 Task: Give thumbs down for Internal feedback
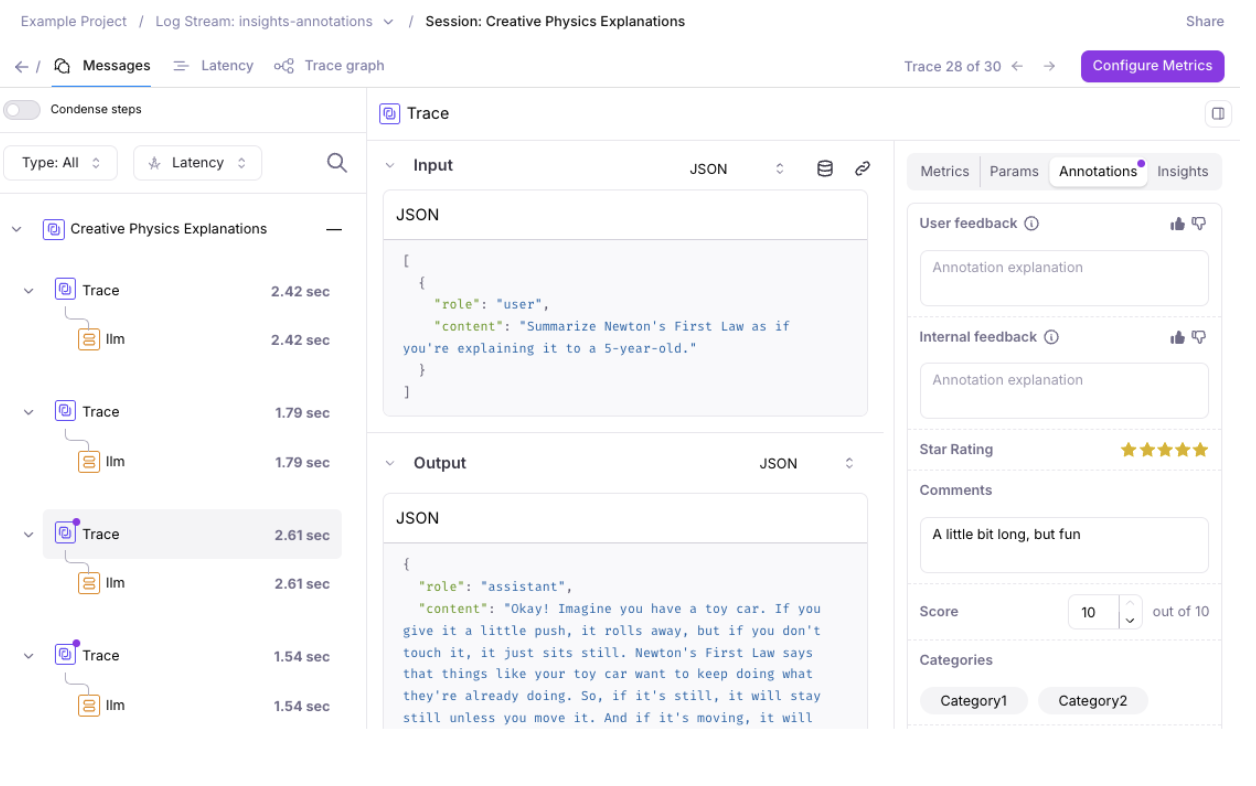pyautogui.click(x=1199, y=337)
